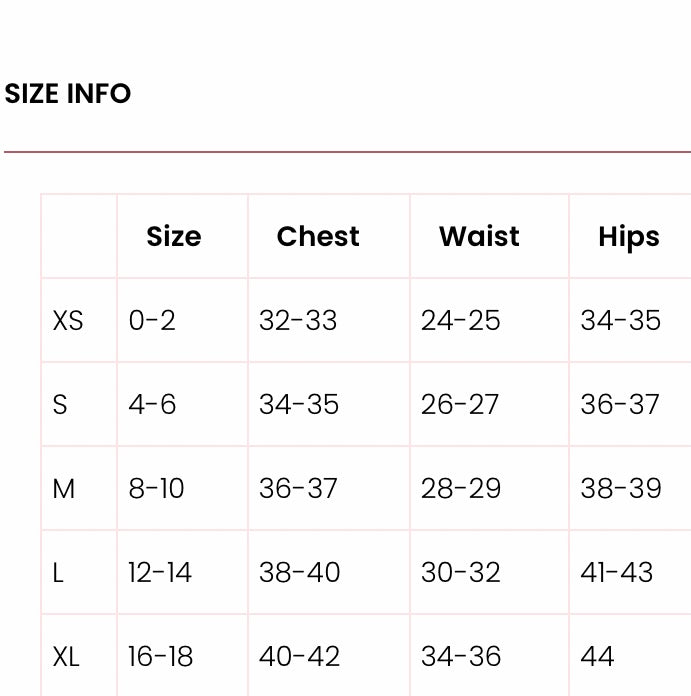Click the 32-33 chest measurement
Image resolution: width=691 pixels, height=696 pixels.
(298, 321)
